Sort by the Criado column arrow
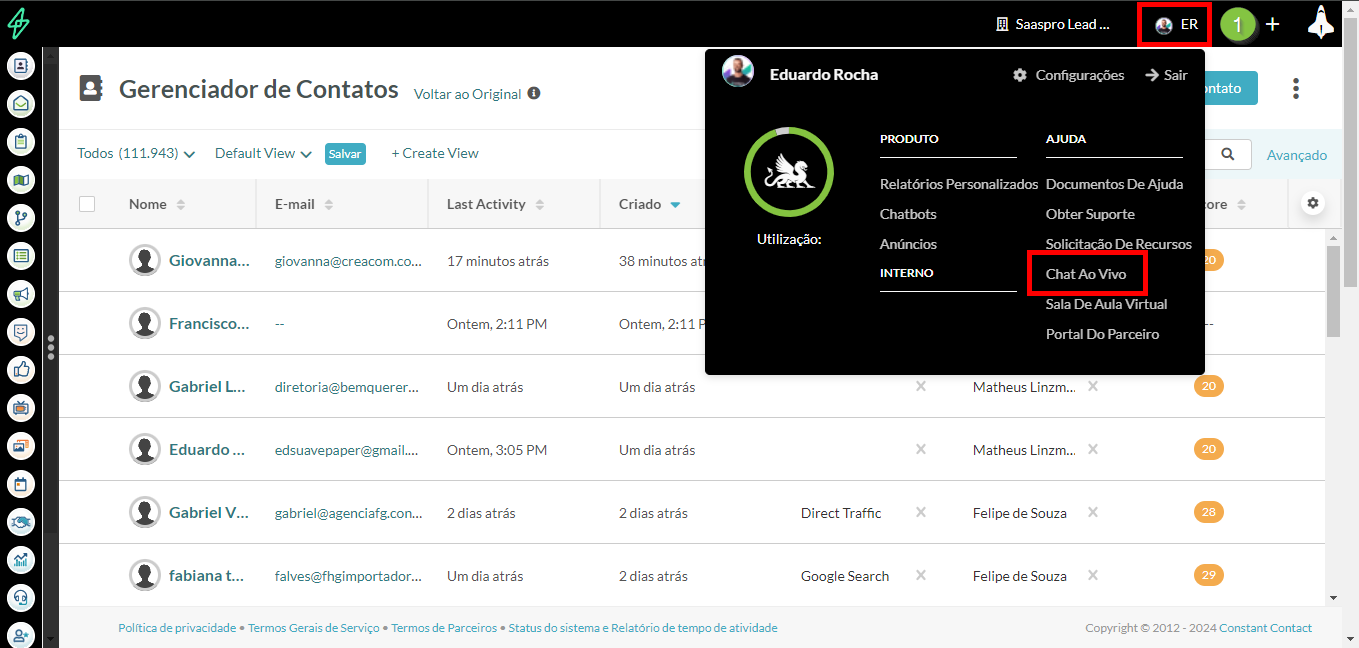Viewport: 1359px width, 648px height. point(675,205)
